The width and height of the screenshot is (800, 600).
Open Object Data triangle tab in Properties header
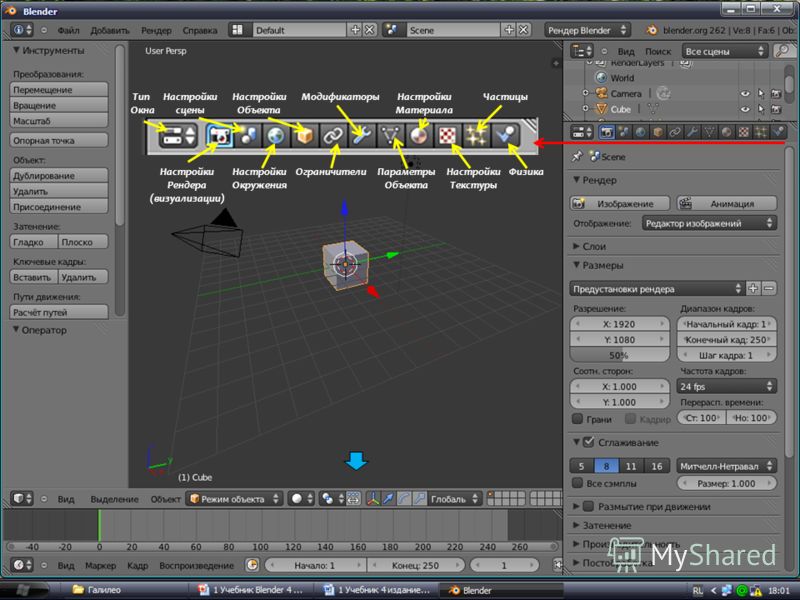click(710, 132)
